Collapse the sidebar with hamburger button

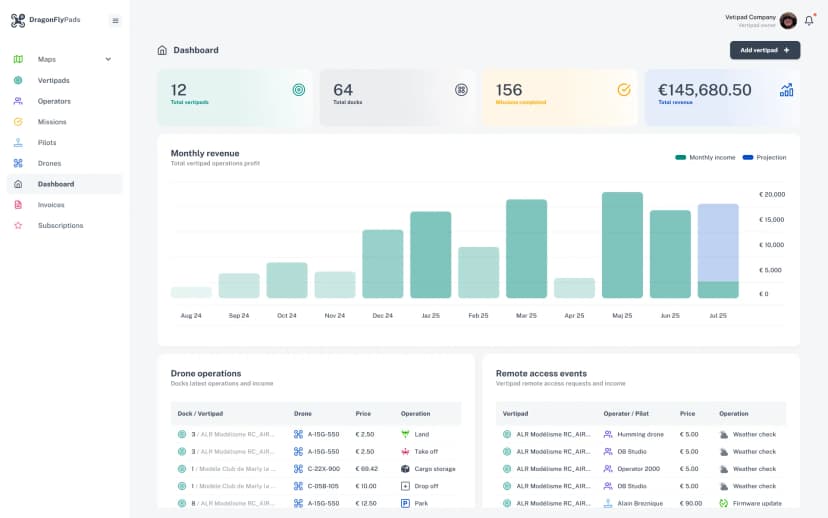[x=115, y=20]
